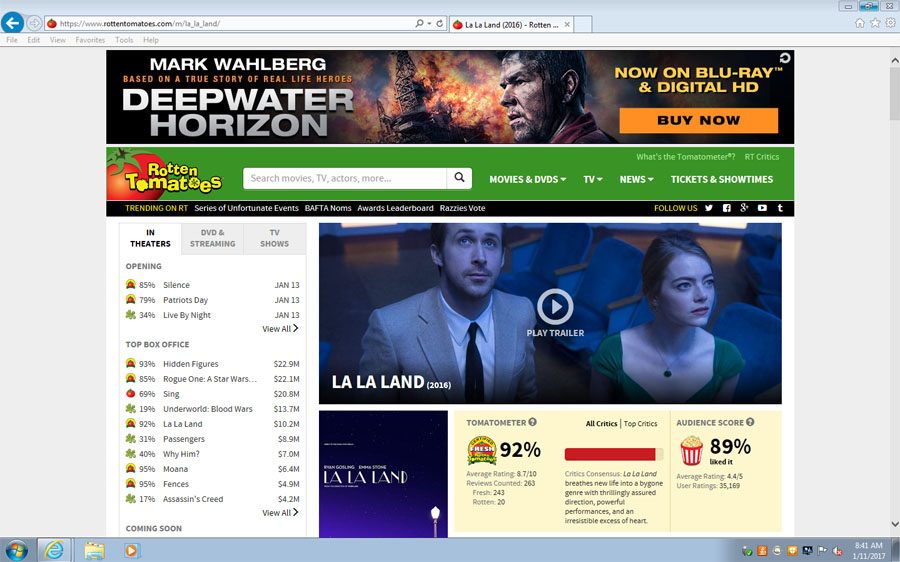This screenshot has height=562, width=900.
Task: Switch to the TV Shows tab
Action: point(274,238)
